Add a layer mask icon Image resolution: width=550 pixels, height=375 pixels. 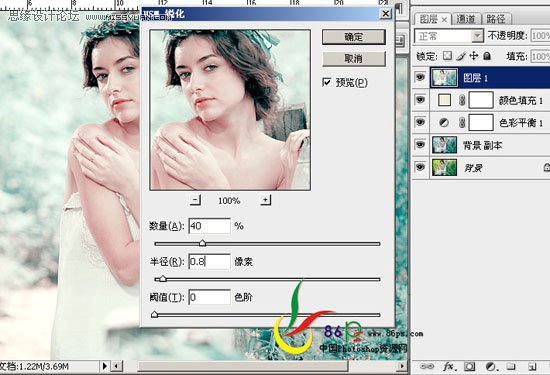(469, 367)
